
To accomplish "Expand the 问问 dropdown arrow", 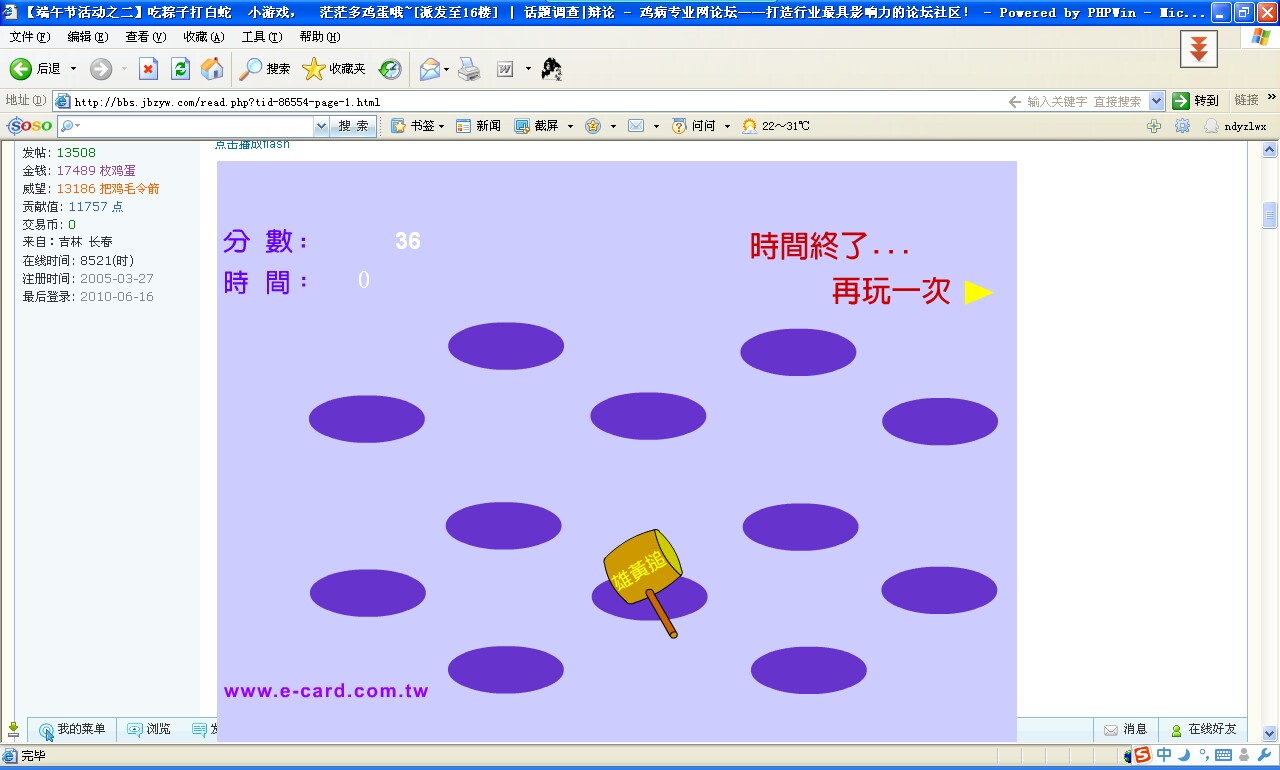I will pos(727,126).
